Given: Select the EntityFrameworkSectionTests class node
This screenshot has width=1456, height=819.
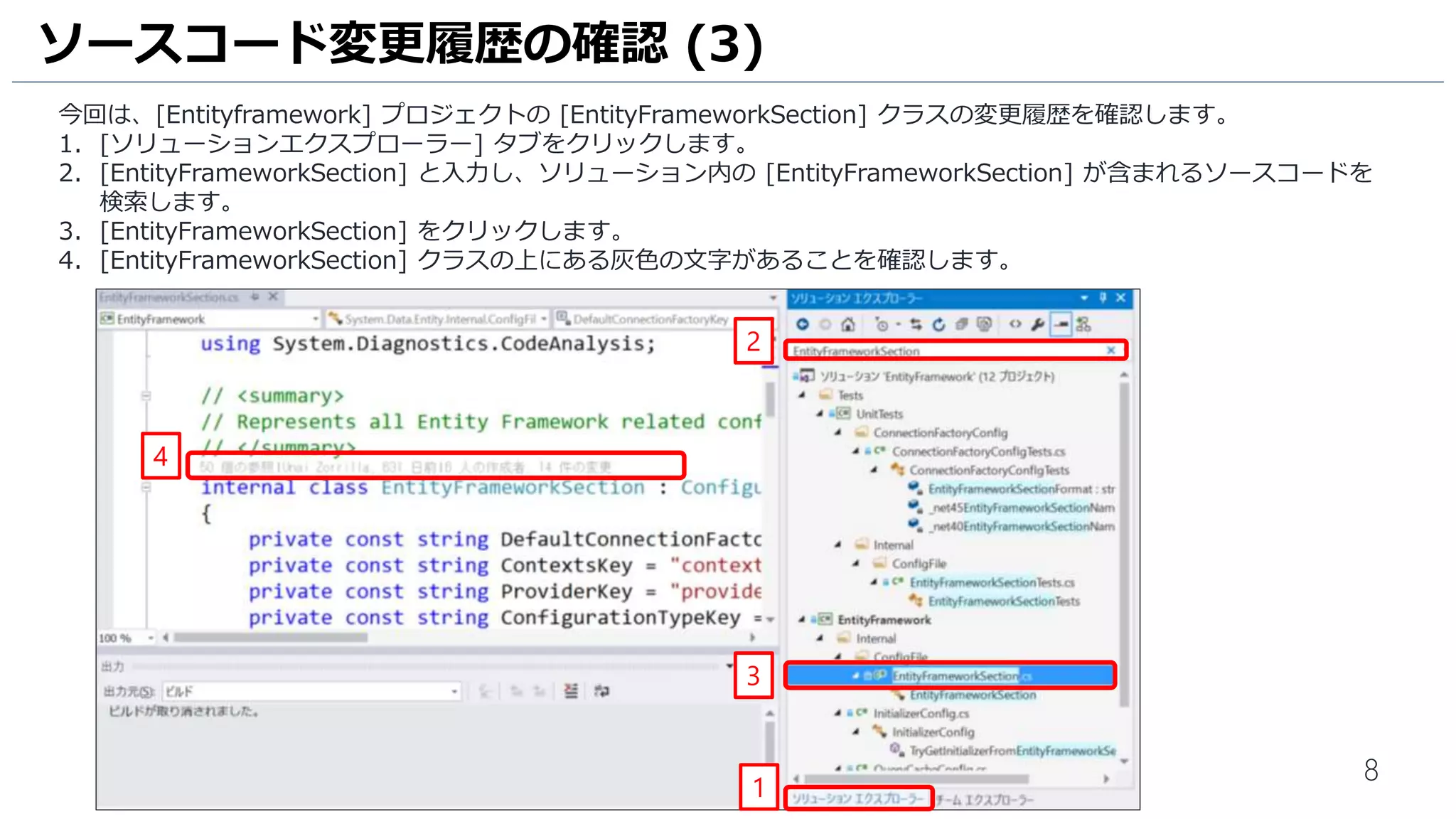Looking at the screenshot, I should click(x=1004, y=601).
